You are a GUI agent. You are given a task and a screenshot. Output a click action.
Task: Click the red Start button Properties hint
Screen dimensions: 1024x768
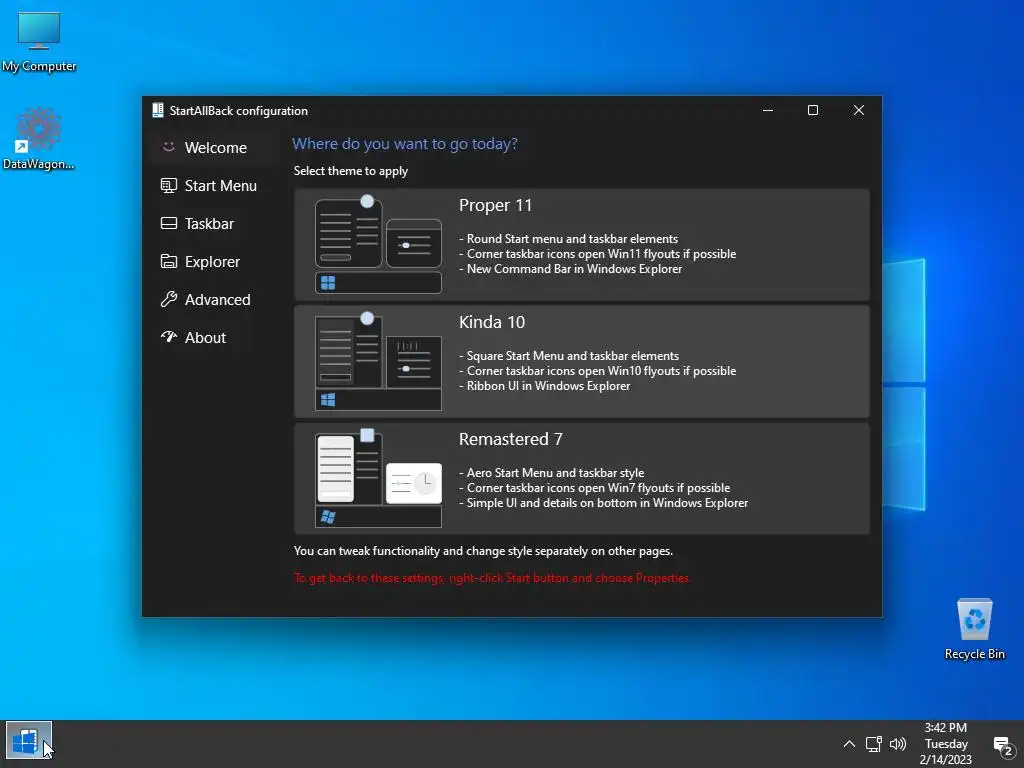coord(492,578)
